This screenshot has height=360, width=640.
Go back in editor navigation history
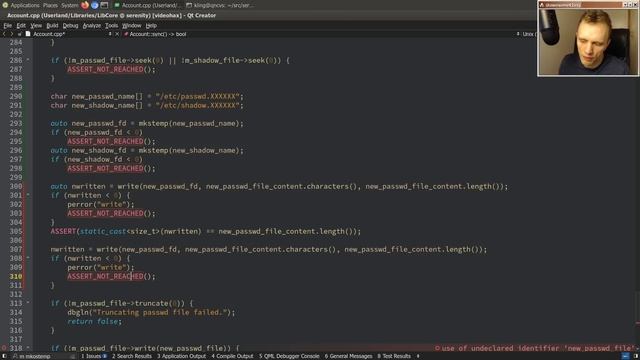point(4,34)
